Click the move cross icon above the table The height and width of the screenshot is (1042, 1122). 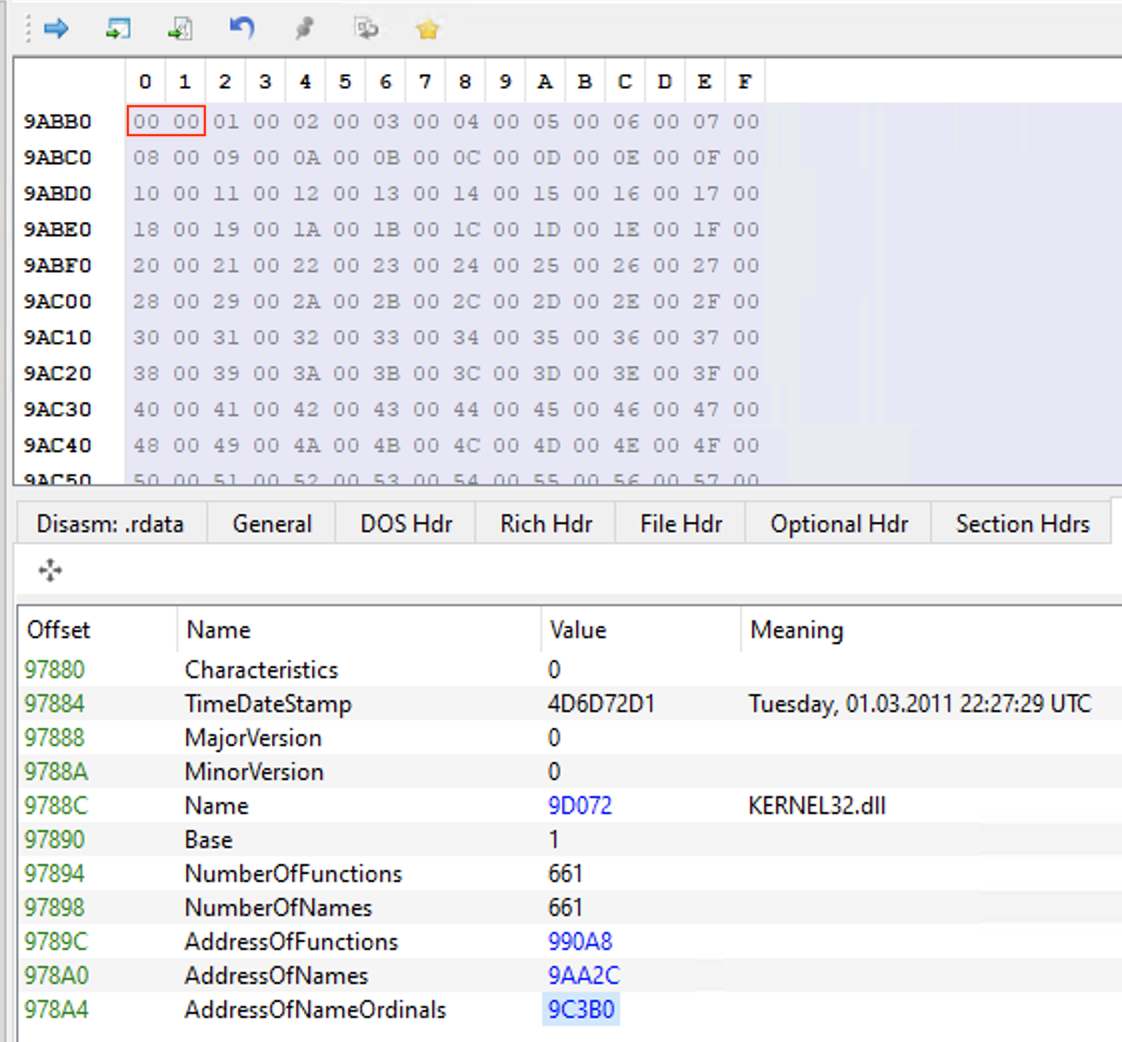coord(50,570)
